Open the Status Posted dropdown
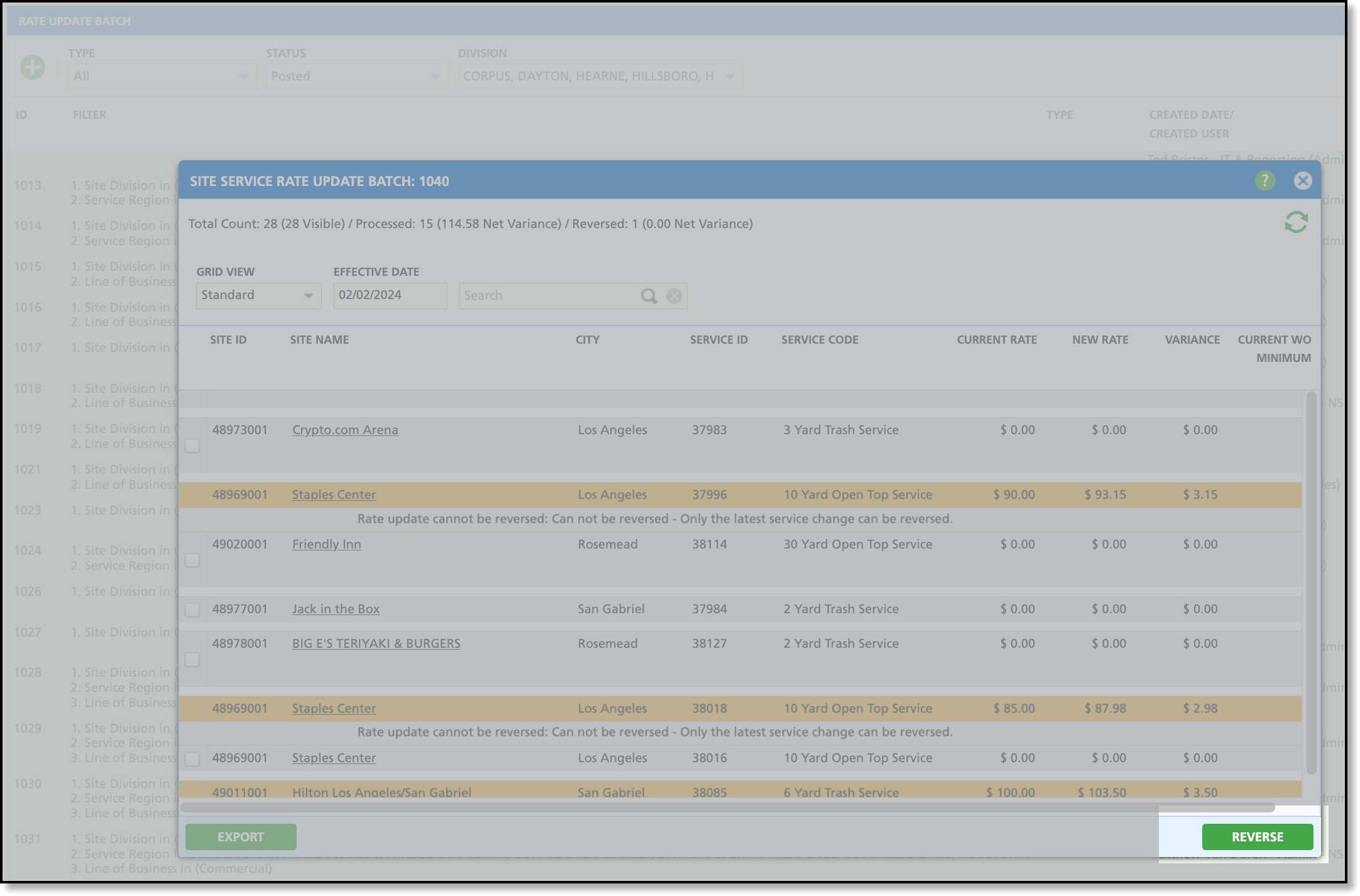 click(x=356, y=77)
